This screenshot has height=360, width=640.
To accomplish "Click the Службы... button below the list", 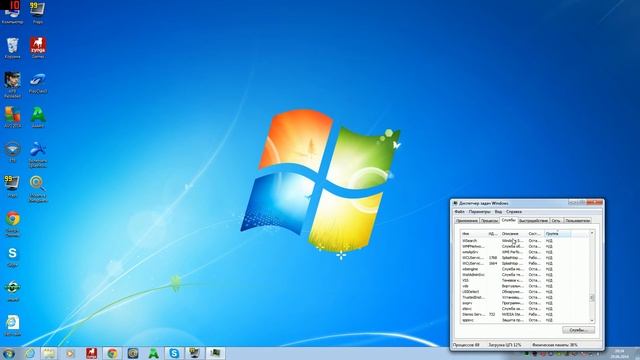I will pos(578,330).
